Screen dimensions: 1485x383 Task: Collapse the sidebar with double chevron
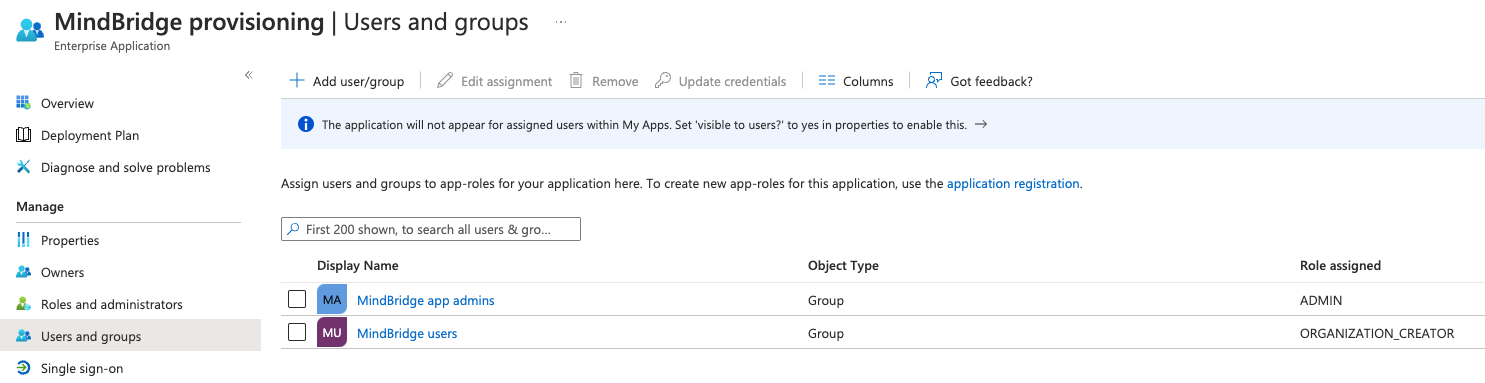[249, 75]
